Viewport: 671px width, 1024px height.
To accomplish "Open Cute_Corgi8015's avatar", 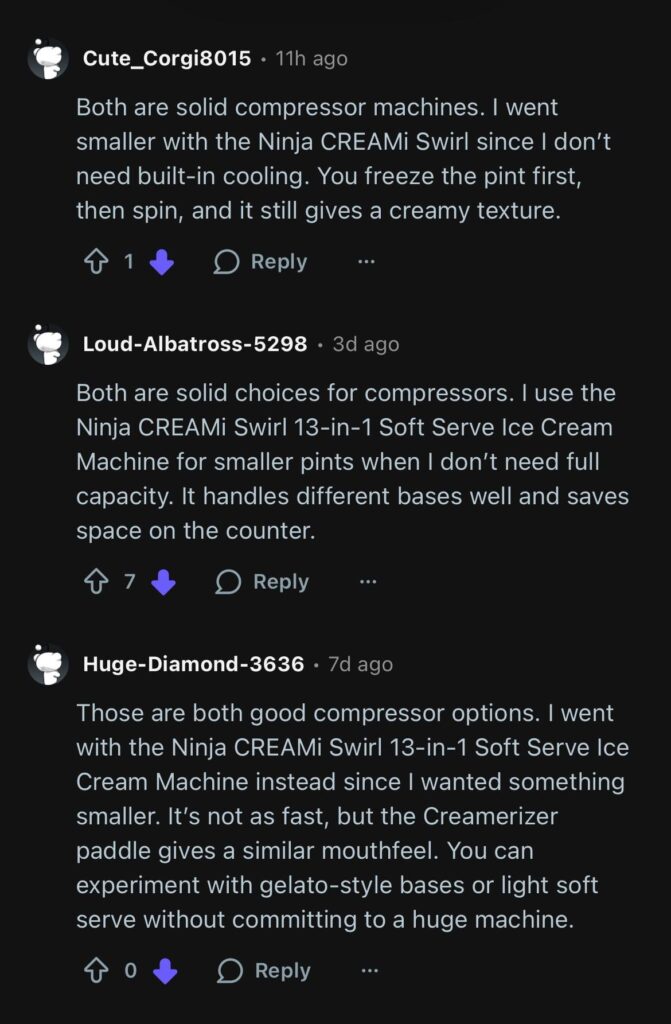I will [48, 59].
